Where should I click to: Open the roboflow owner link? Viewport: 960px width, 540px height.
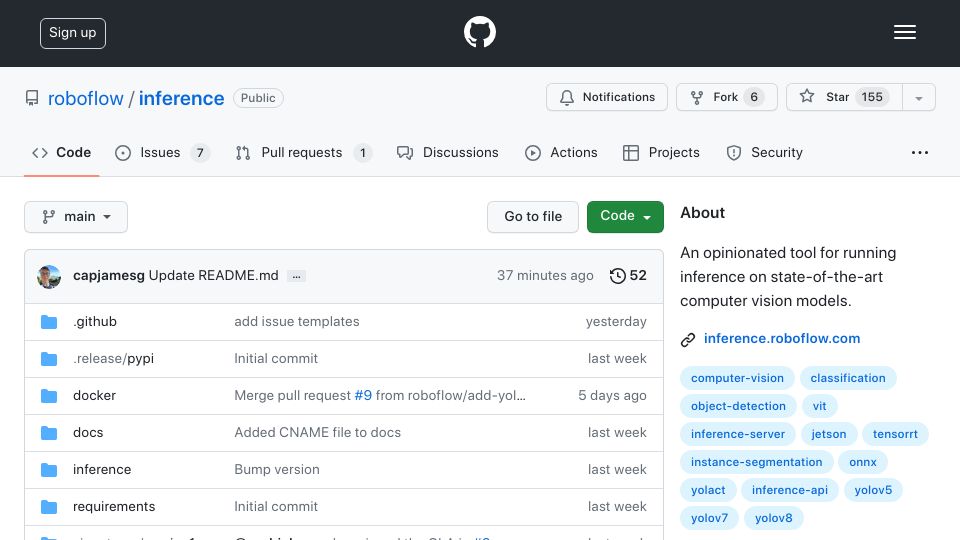pos(86,98)
